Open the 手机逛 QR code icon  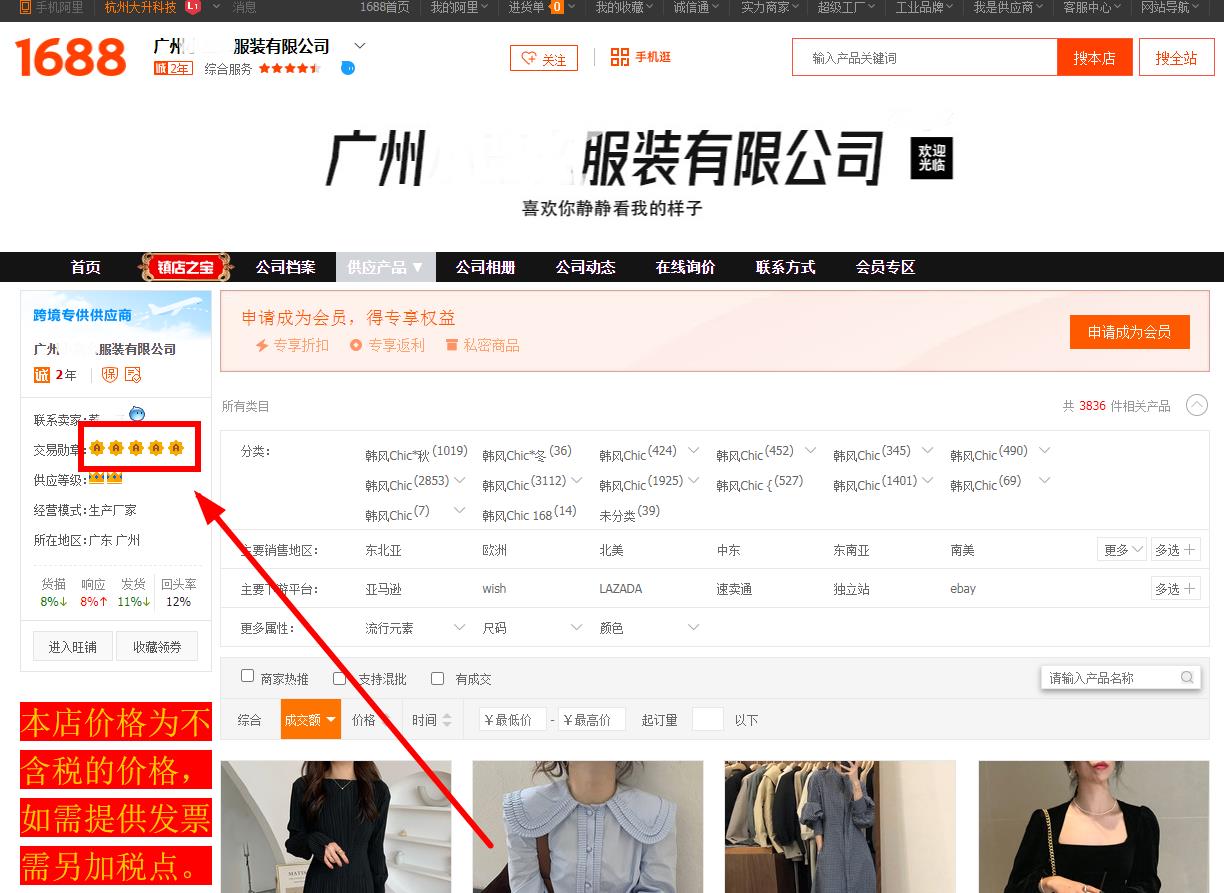[x=620, y=57]
